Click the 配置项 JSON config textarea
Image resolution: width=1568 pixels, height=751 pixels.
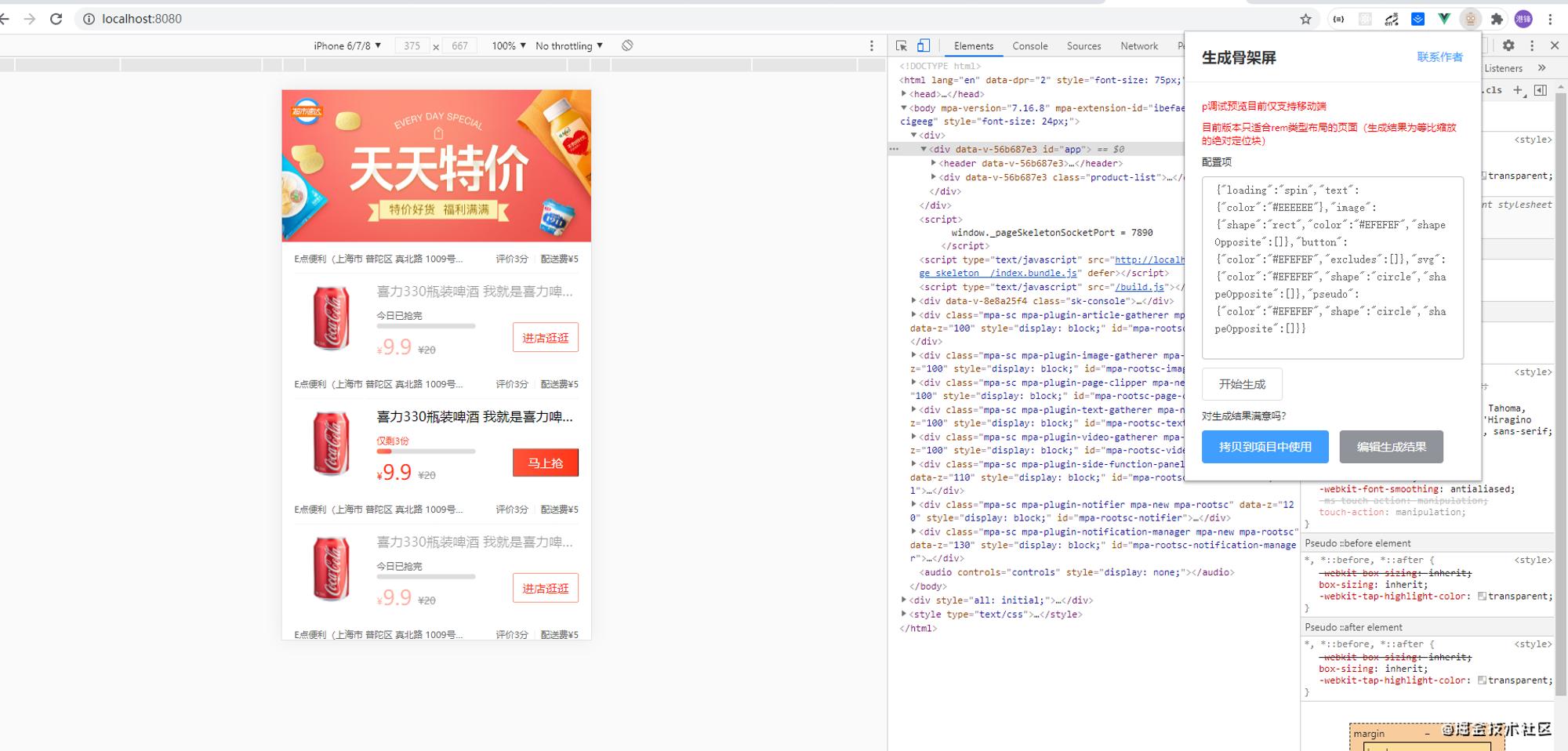pos(1332,267)
